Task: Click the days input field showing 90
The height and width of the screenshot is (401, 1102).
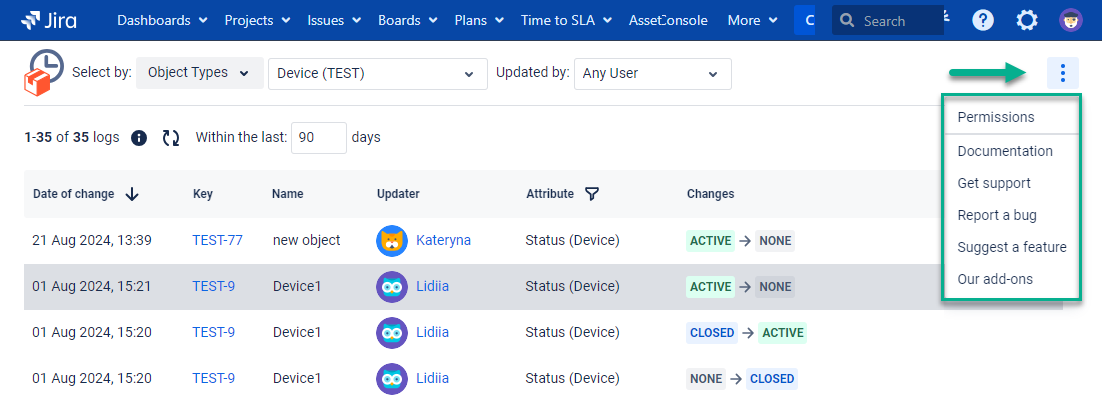Action: [x=318, y=138]
